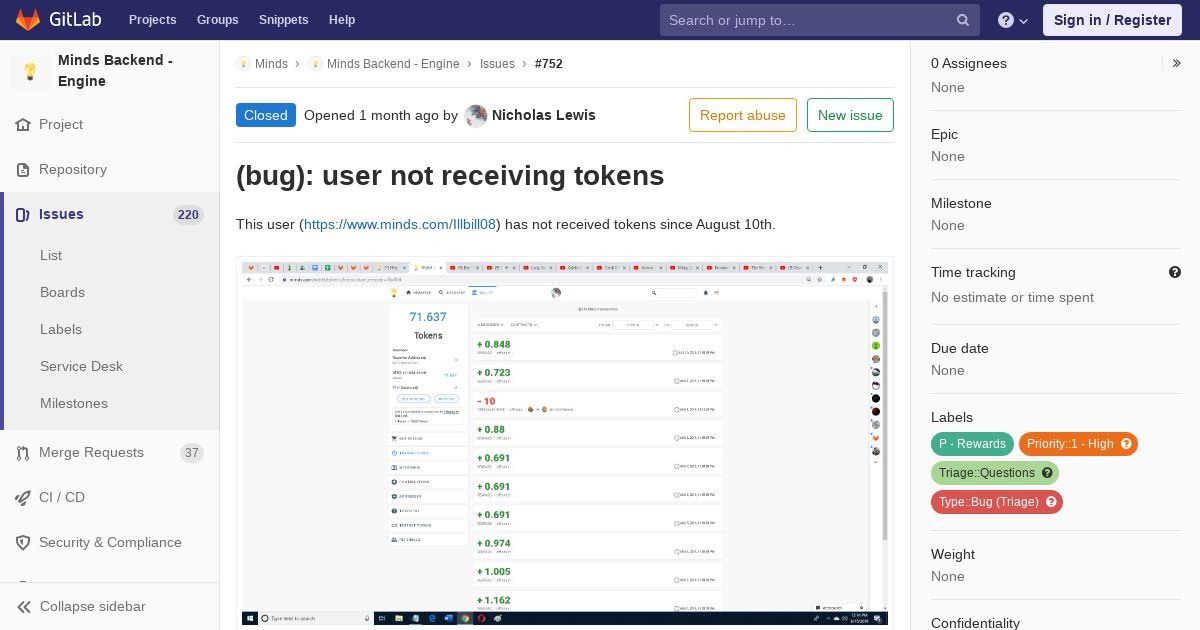
Task: Click the Closed status badge
Action: pyautogui.click(x=266, y=115)
